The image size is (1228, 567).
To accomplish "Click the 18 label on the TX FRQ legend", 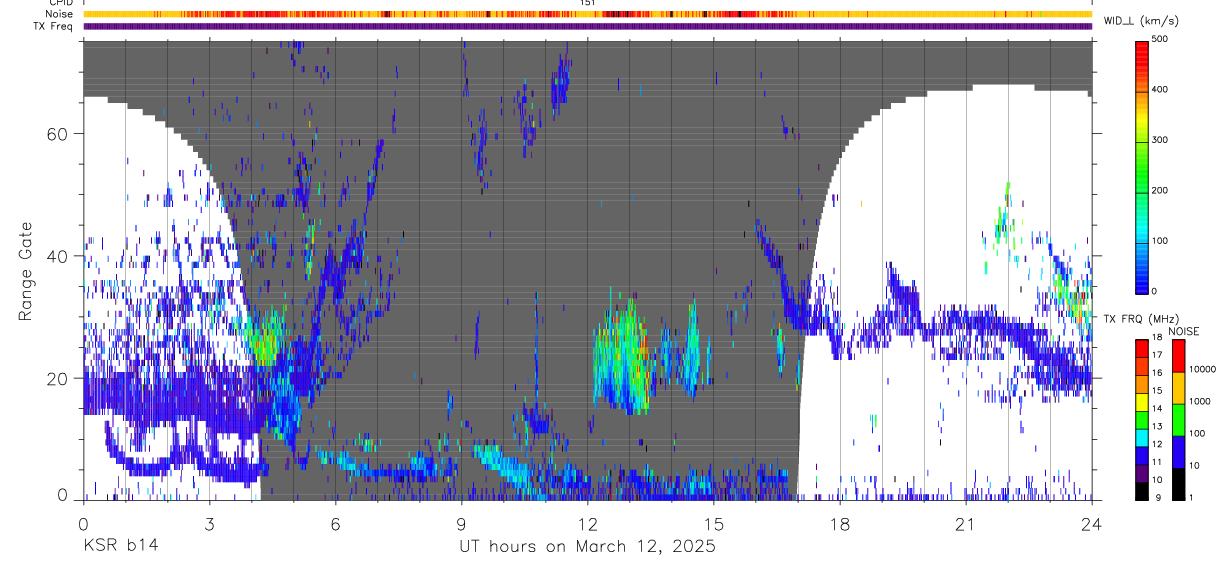I will click(1158, 339).
